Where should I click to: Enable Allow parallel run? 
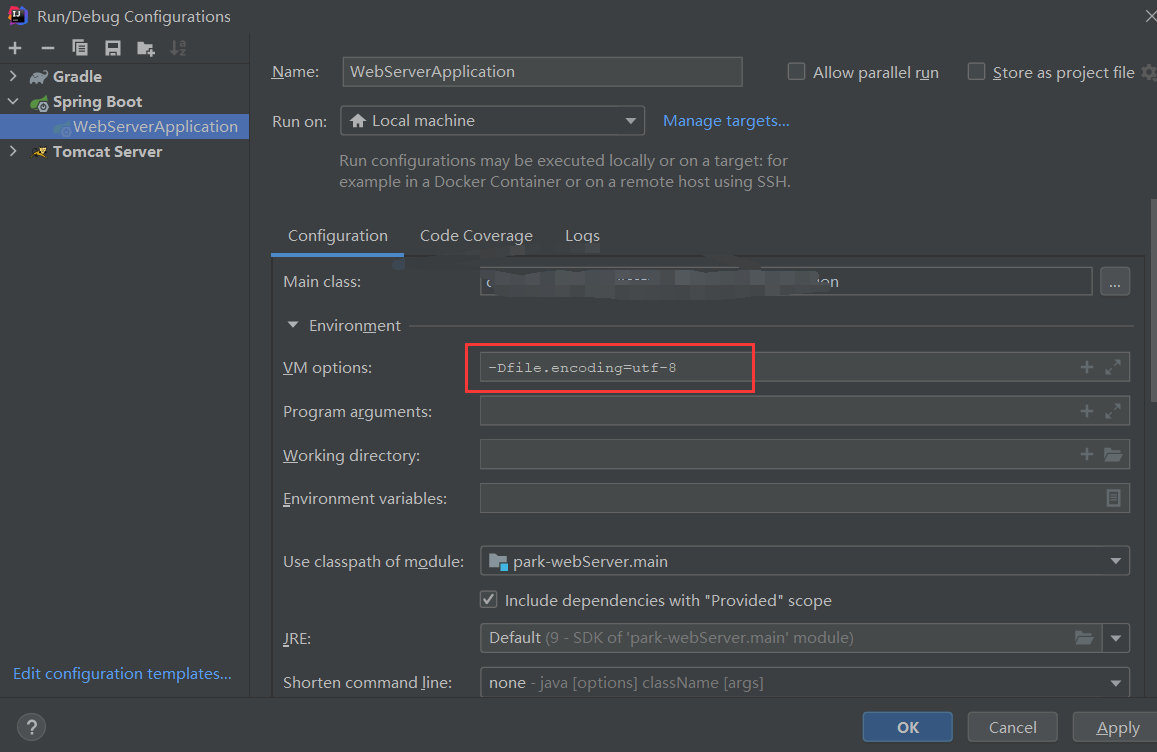[796, 72]
